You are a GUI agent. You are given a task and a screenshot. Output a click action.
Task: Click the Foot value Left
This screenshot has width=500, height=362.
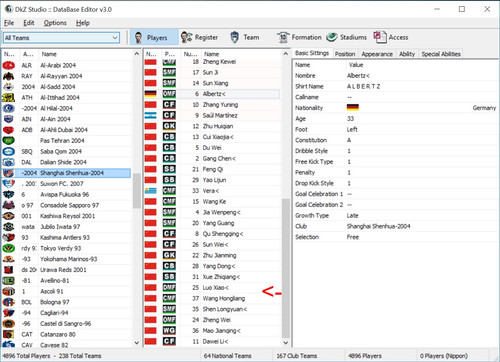(352, 129)
